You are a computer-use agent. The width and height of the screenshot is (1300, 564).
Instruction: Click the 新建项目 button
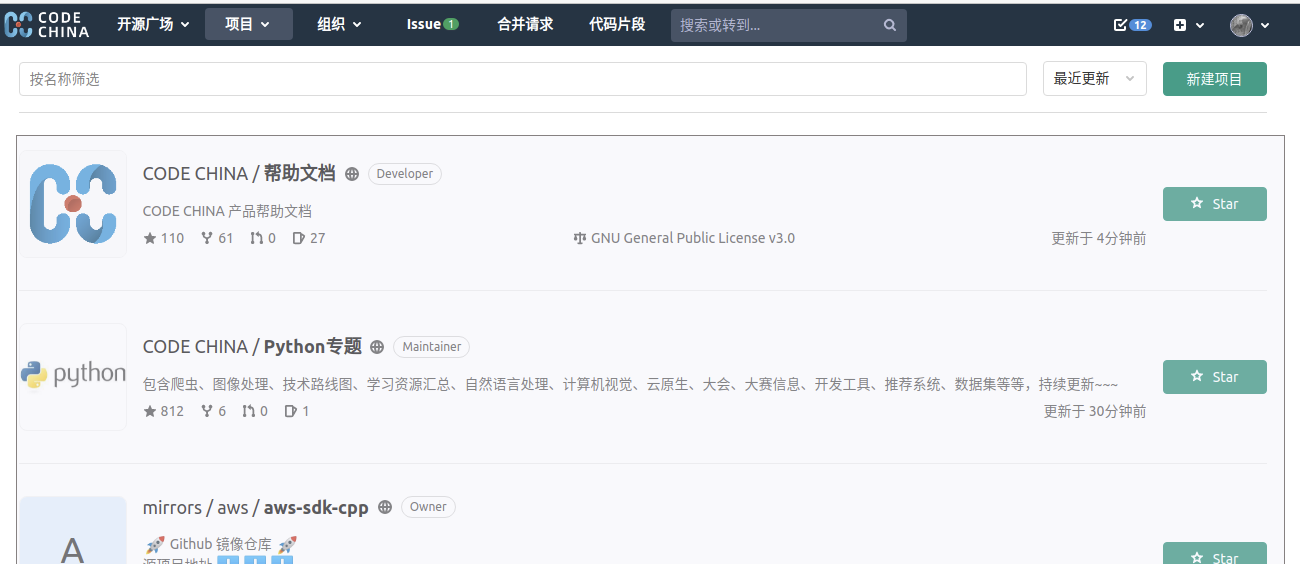click(1215, 79)
